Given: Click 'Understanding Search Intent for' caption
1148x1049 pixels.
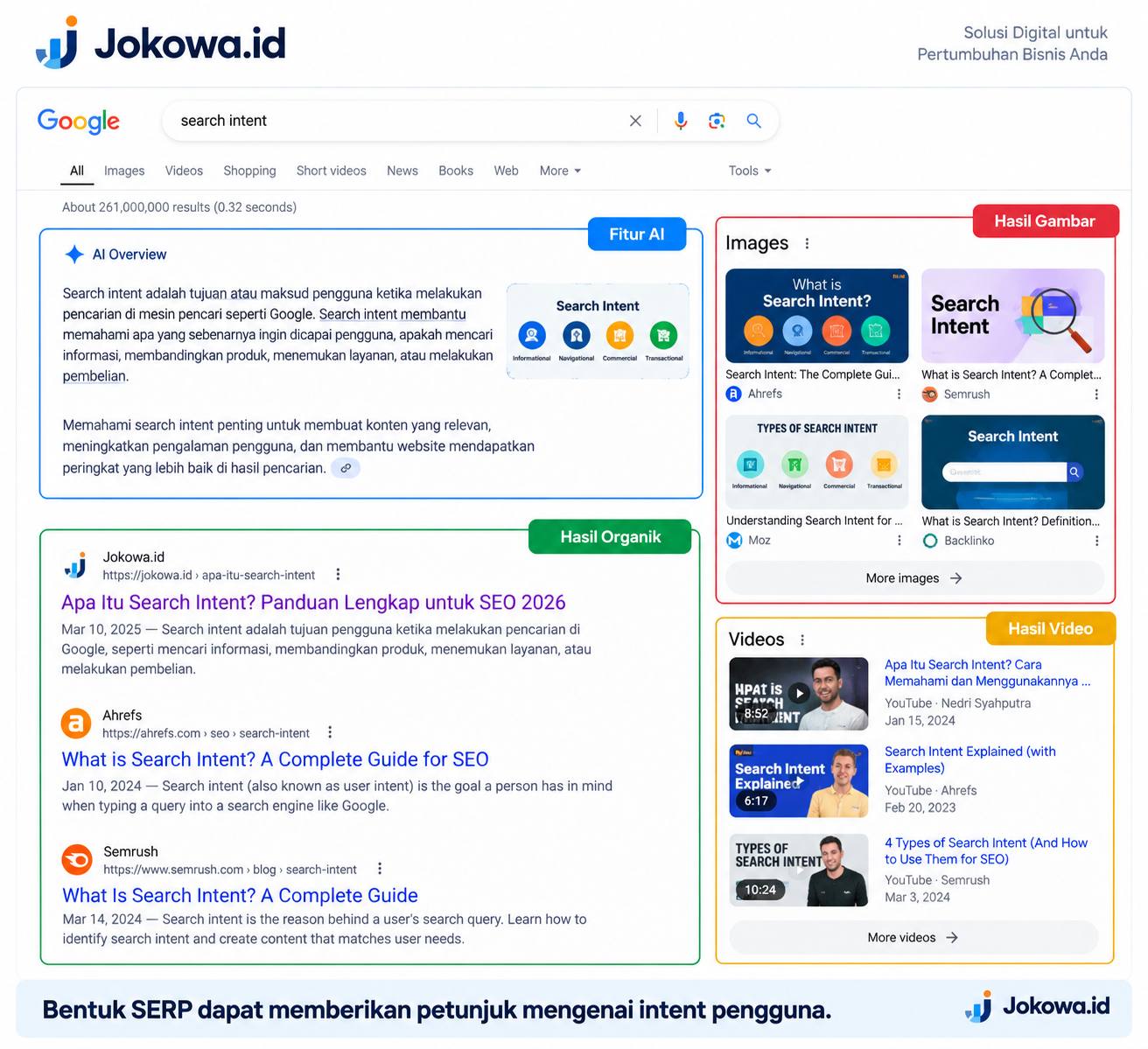Looking at the screenshot, I should [814, 521].
